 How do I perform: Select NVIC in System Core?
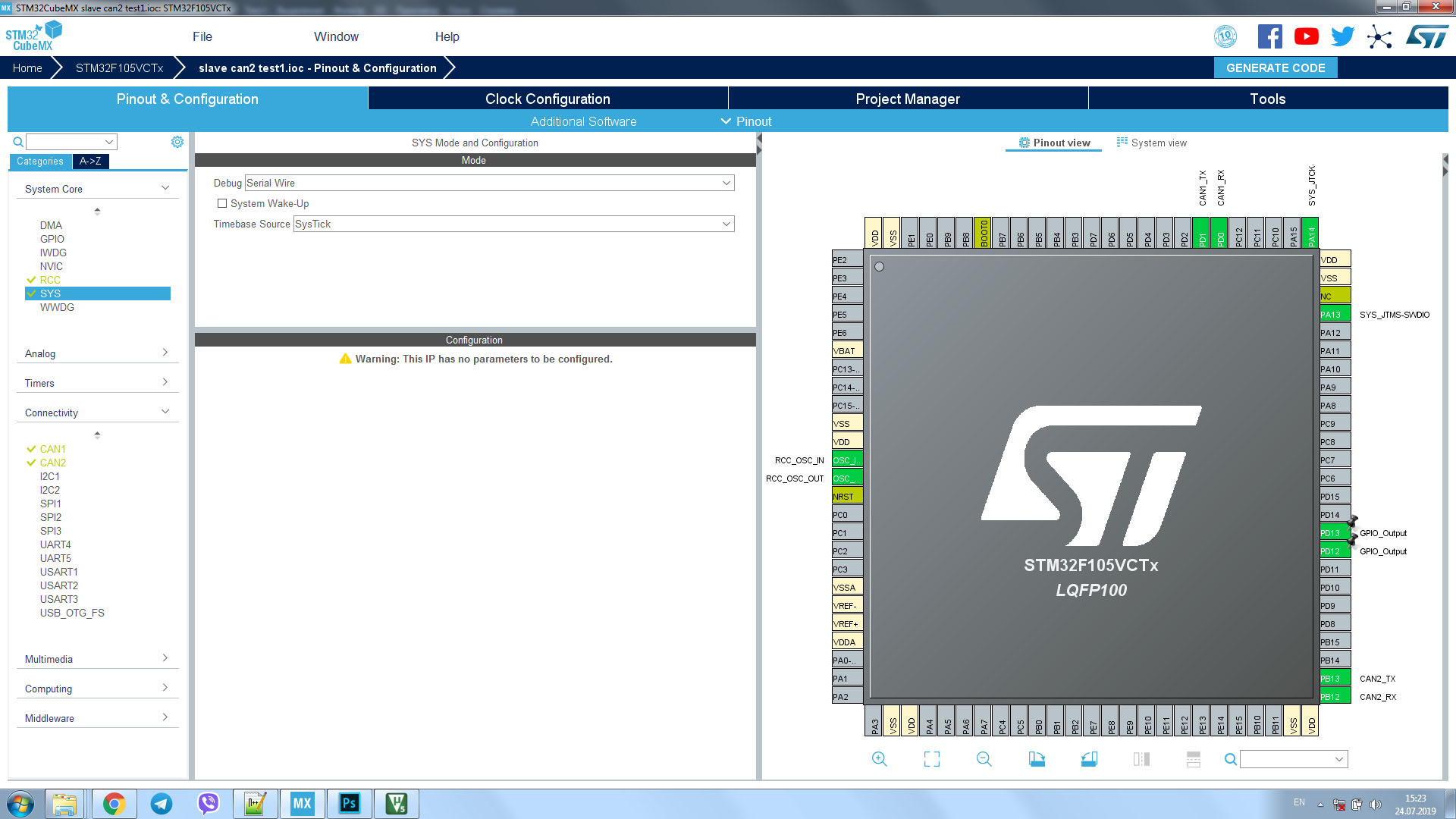[x=52, y=266]
